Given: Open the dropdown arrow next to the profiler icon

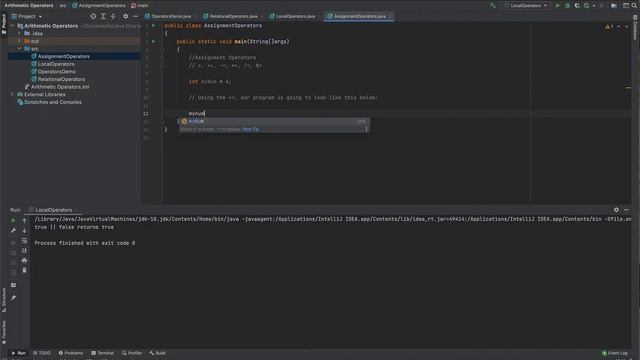Looking at the screenshot, I should click(x=593, y=6).
